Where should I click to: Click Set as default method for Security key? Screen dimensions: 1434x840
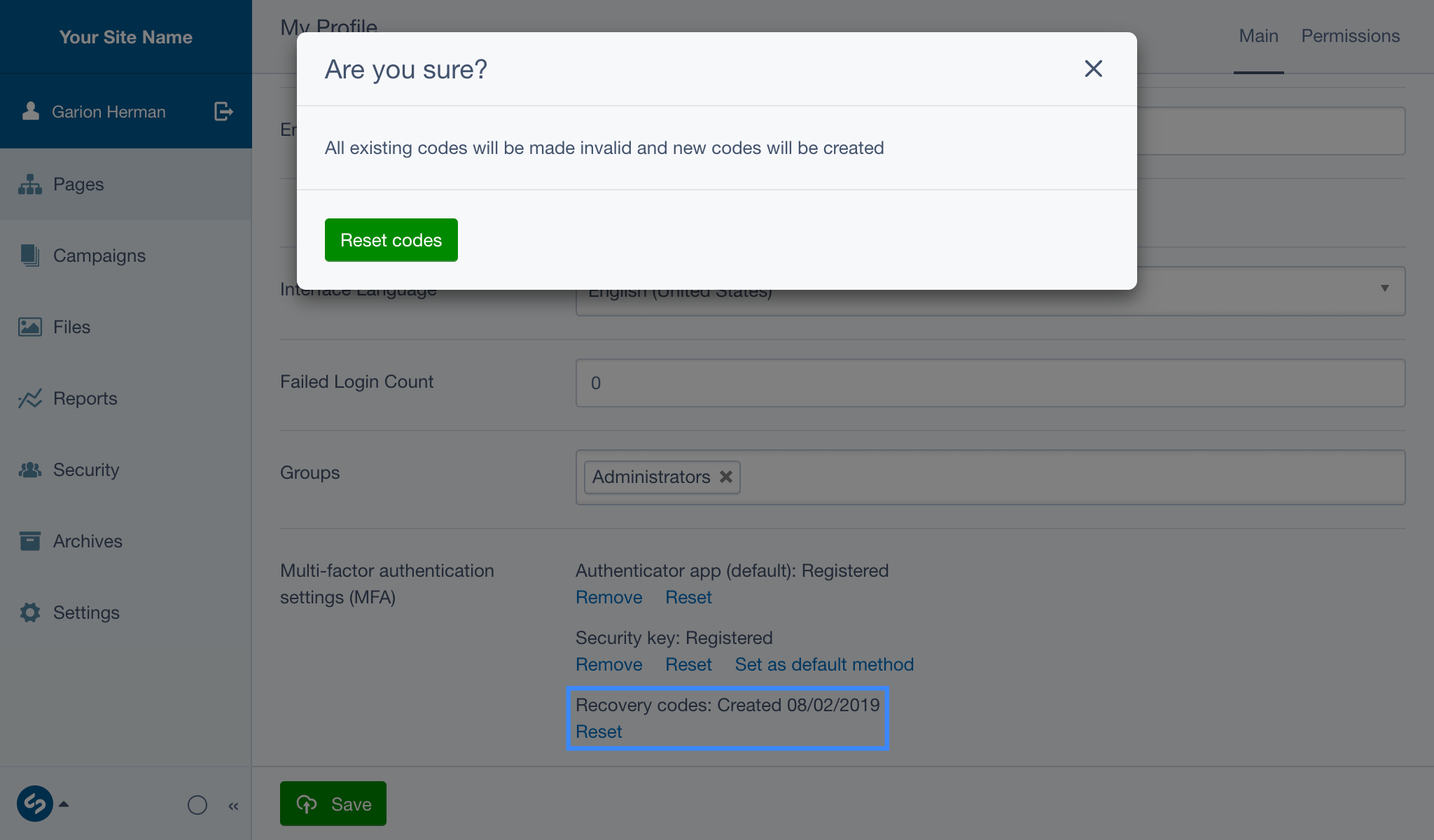click(x=824, y=664)
